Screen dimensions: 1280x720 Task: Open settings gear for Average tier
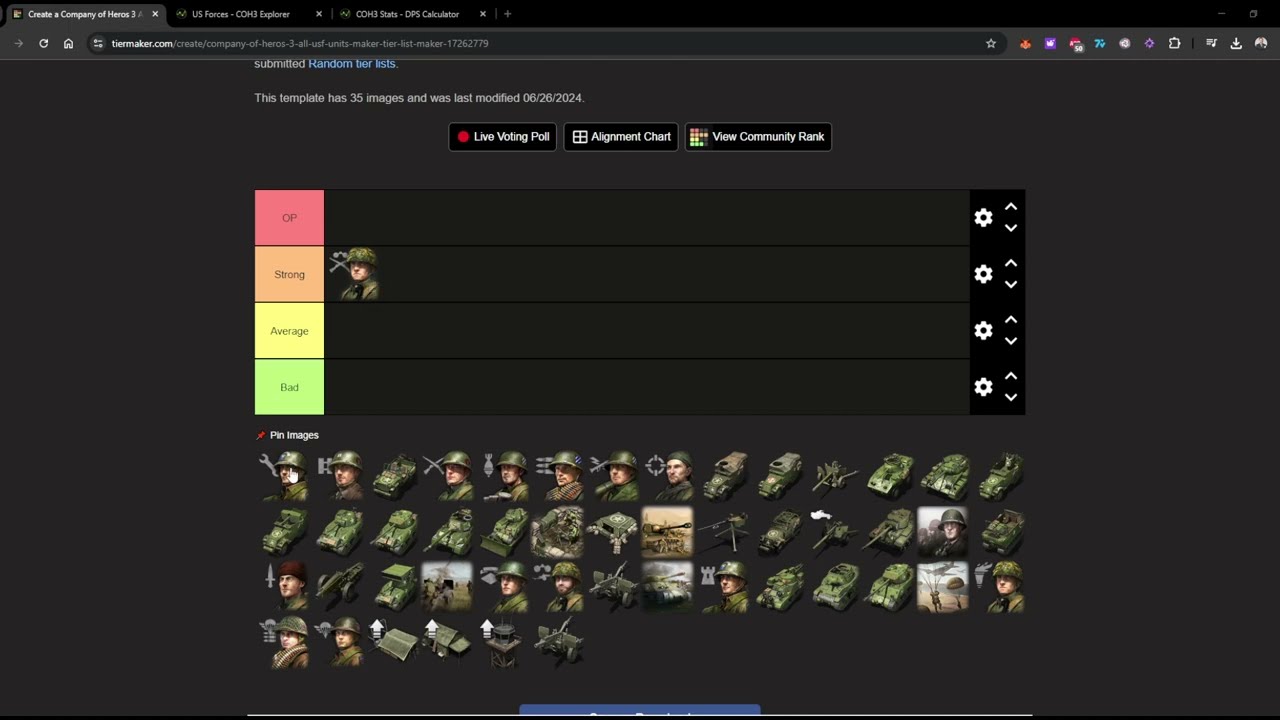coord(983,331)
